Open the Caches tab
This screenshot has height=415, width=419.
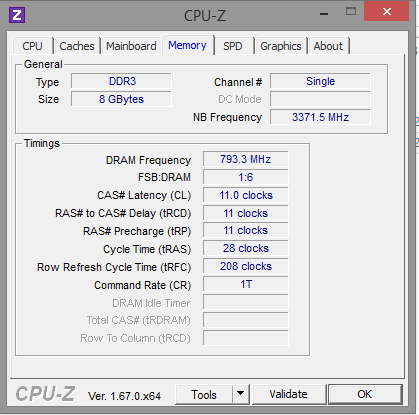[x=77, y=46]
